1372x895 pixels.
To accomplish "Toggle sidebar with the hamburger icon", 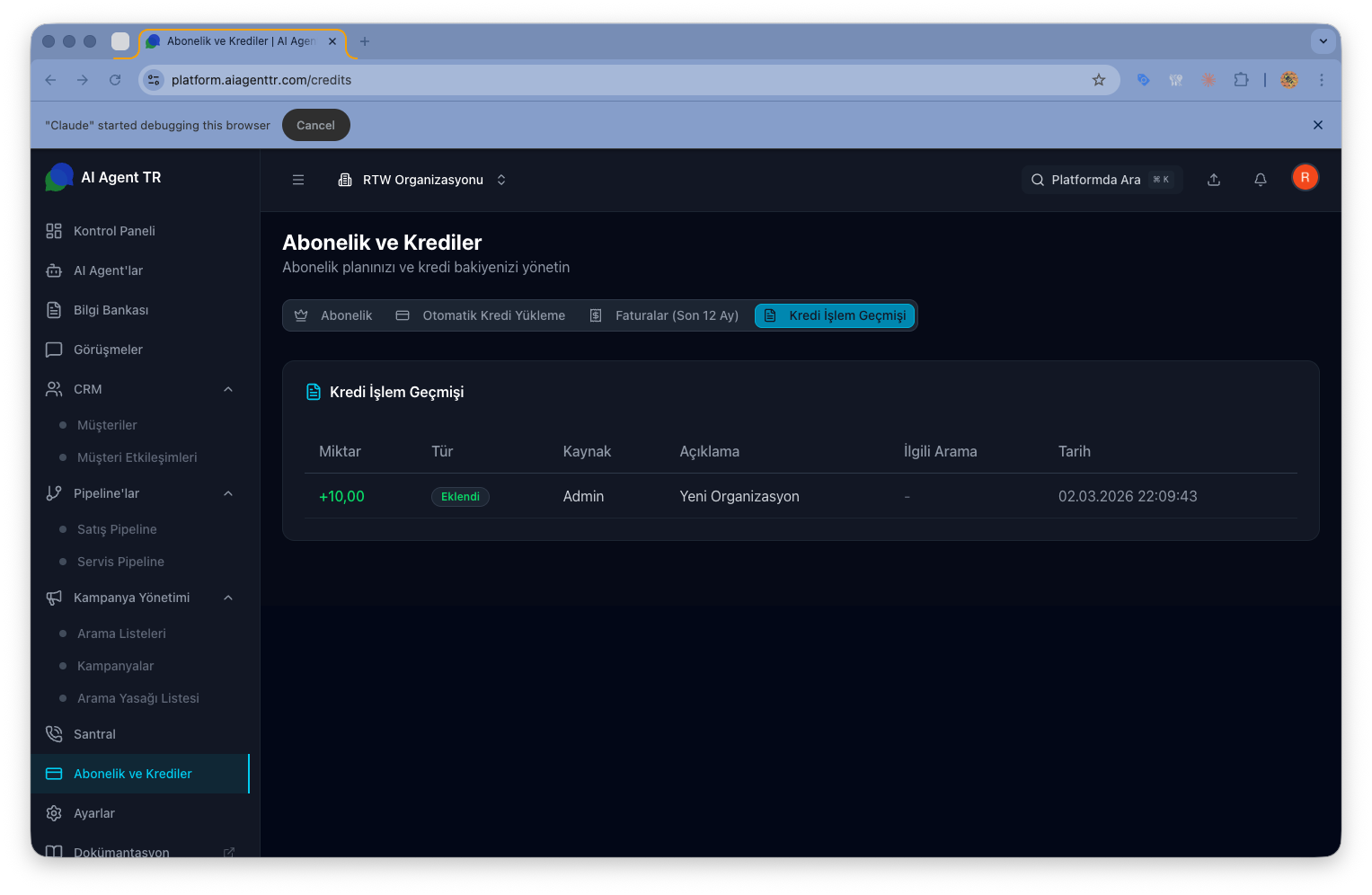I will [x=298, y=180].
